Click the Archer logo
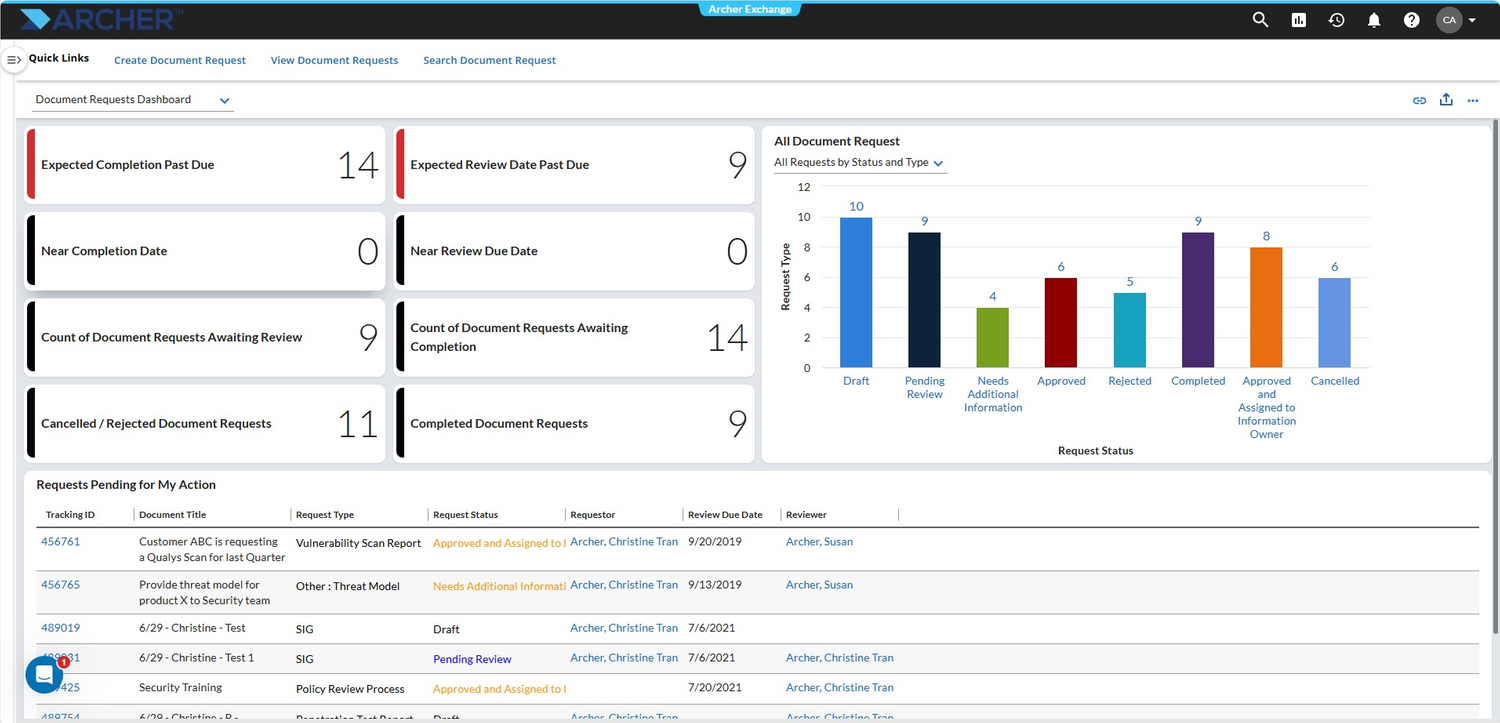 coord(102,18)
